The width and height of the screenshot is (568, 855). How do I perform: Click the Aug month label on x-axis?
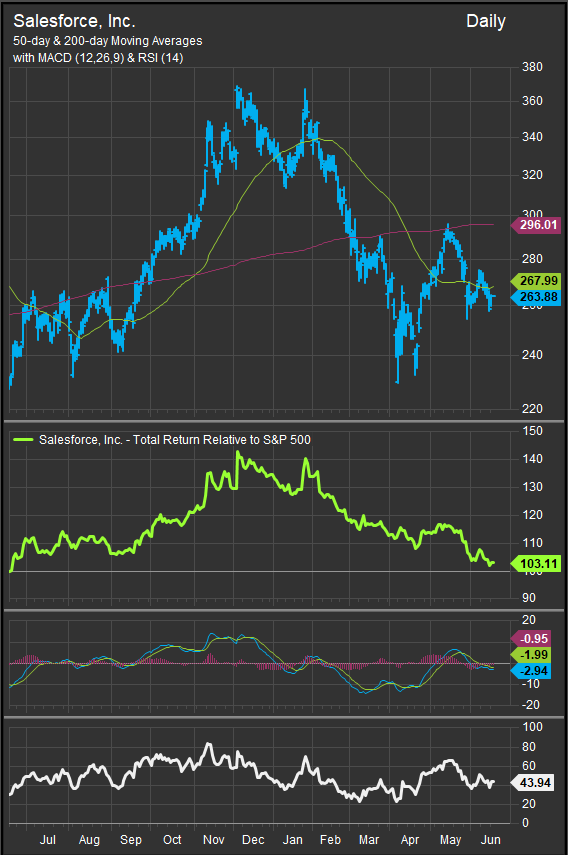[89, 840]
